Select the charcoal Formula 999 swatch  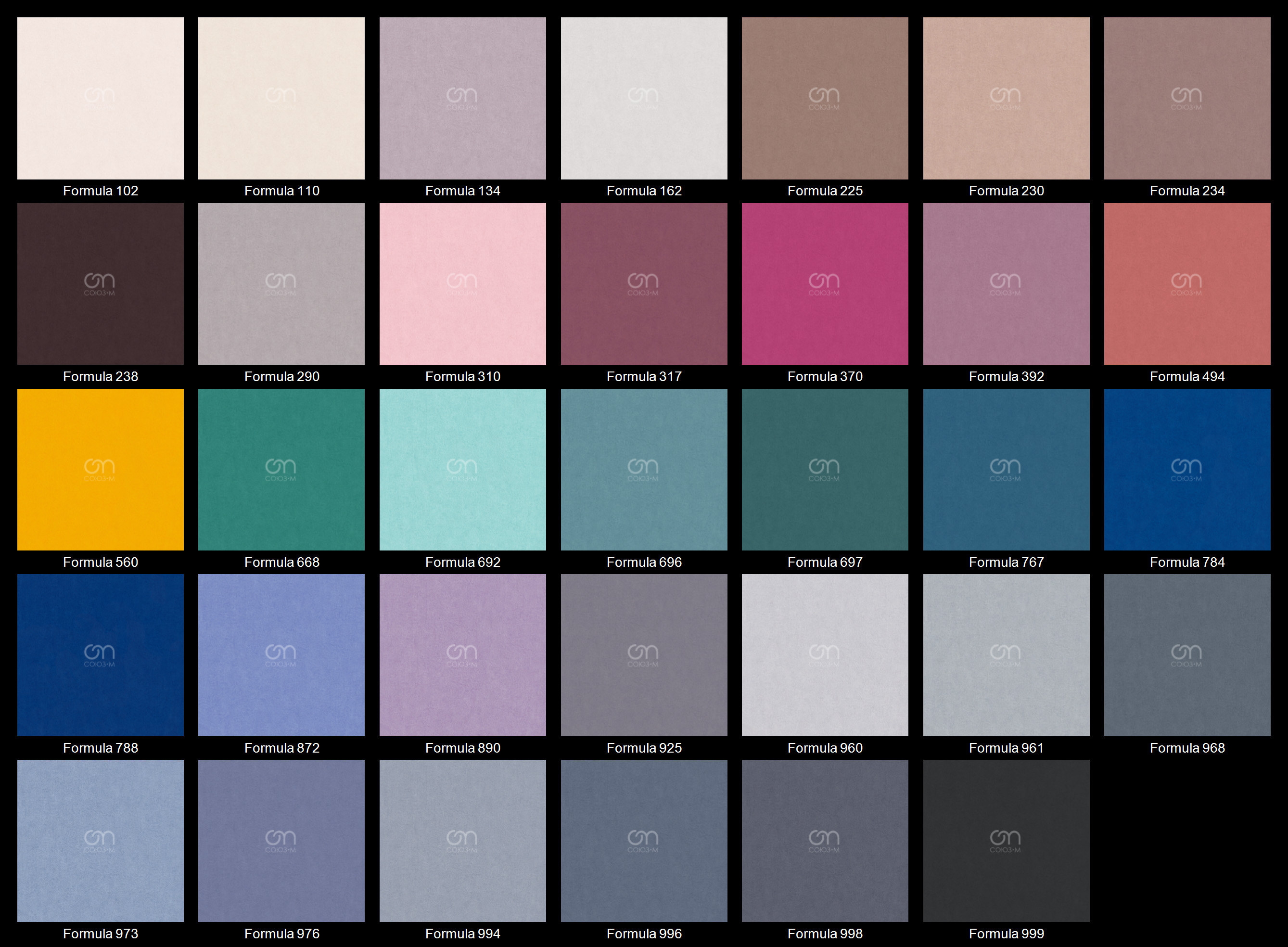[x=1006, y=841]
